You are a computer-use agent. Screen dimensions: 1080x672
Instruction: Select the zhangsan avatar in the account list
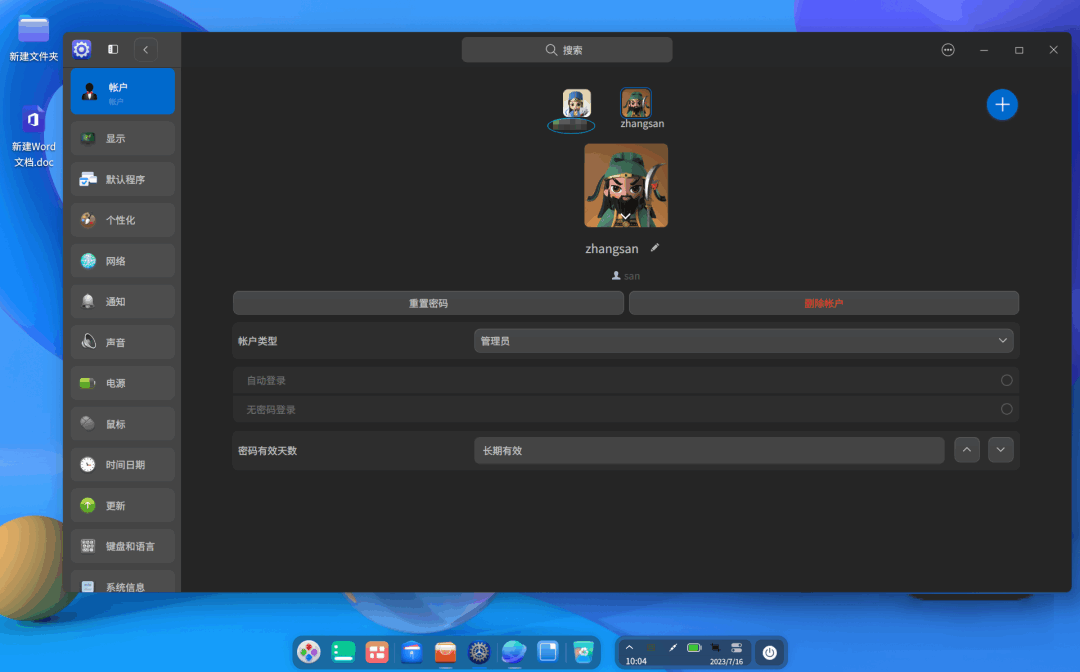[x=636, y=103]
